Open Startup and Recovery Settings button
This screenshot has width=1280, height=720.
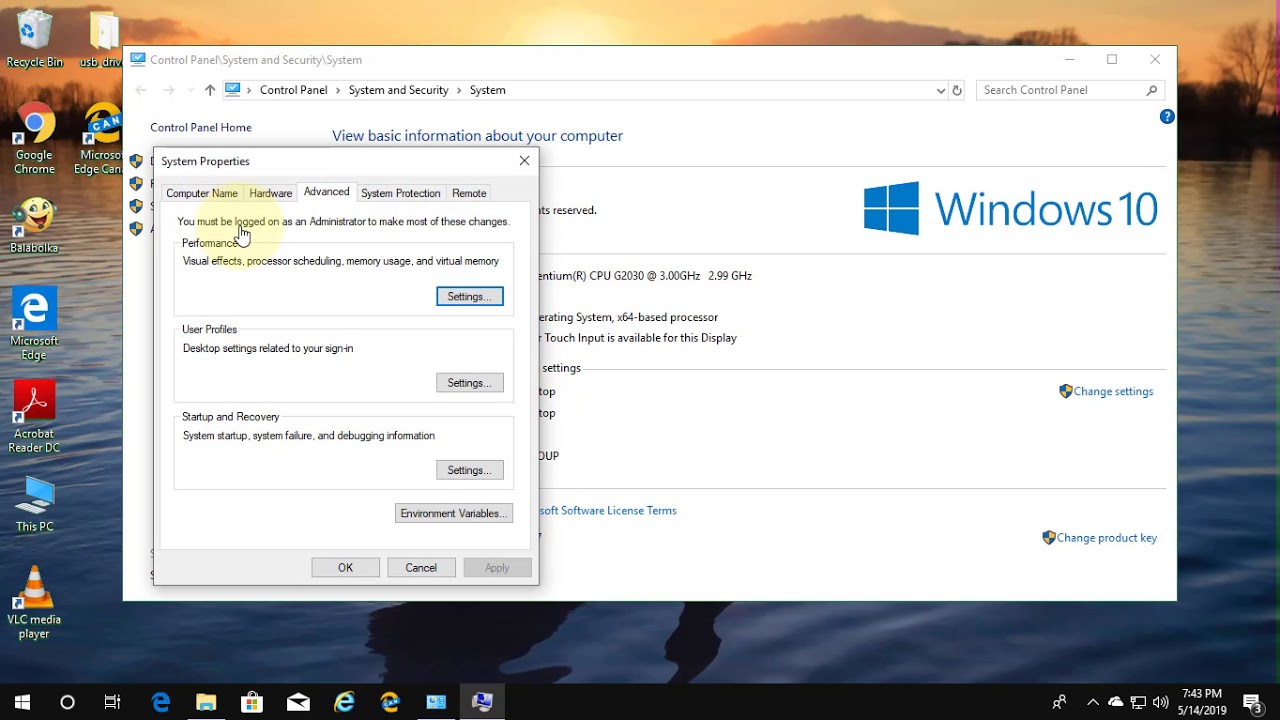tap(470, 470)
